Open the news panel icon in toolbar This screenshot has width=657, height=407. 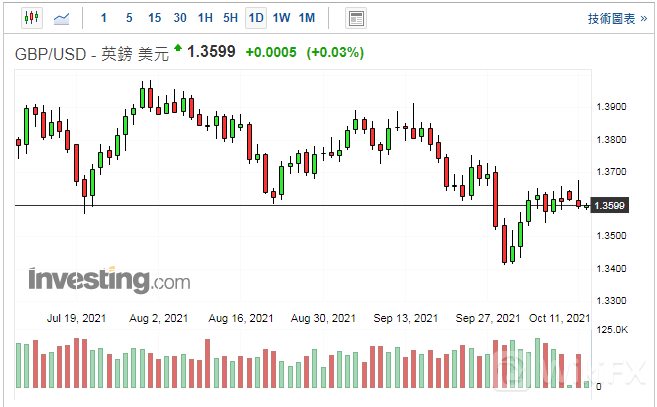tap(355, 18)
